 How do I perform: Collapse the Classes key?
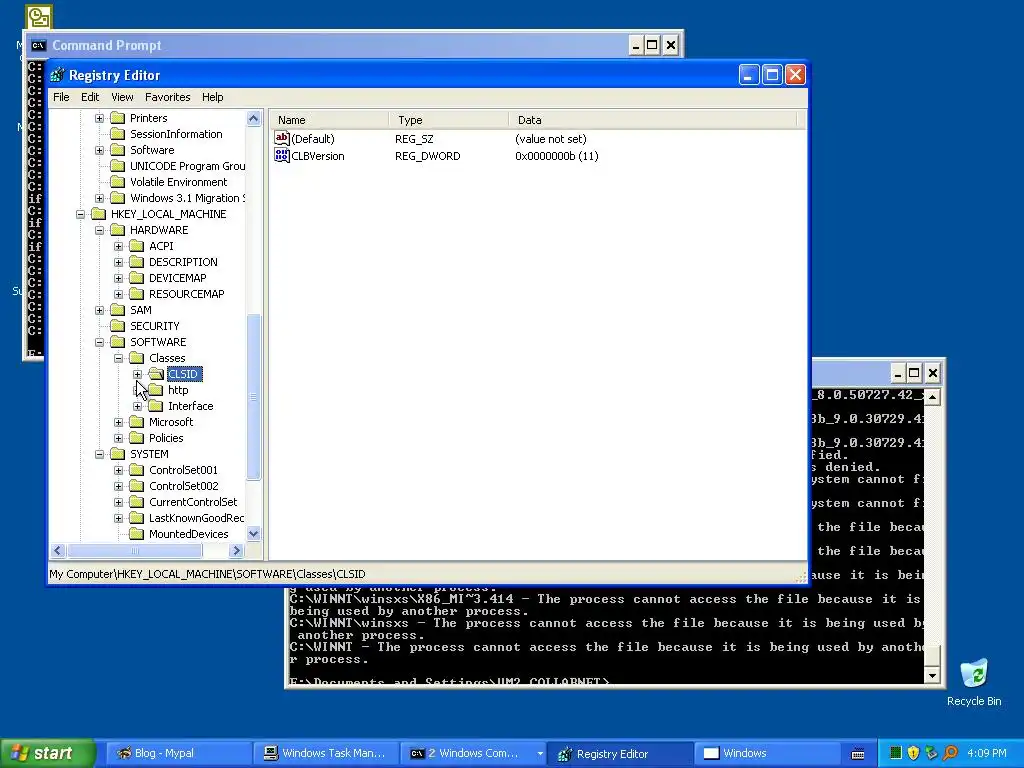118,358
